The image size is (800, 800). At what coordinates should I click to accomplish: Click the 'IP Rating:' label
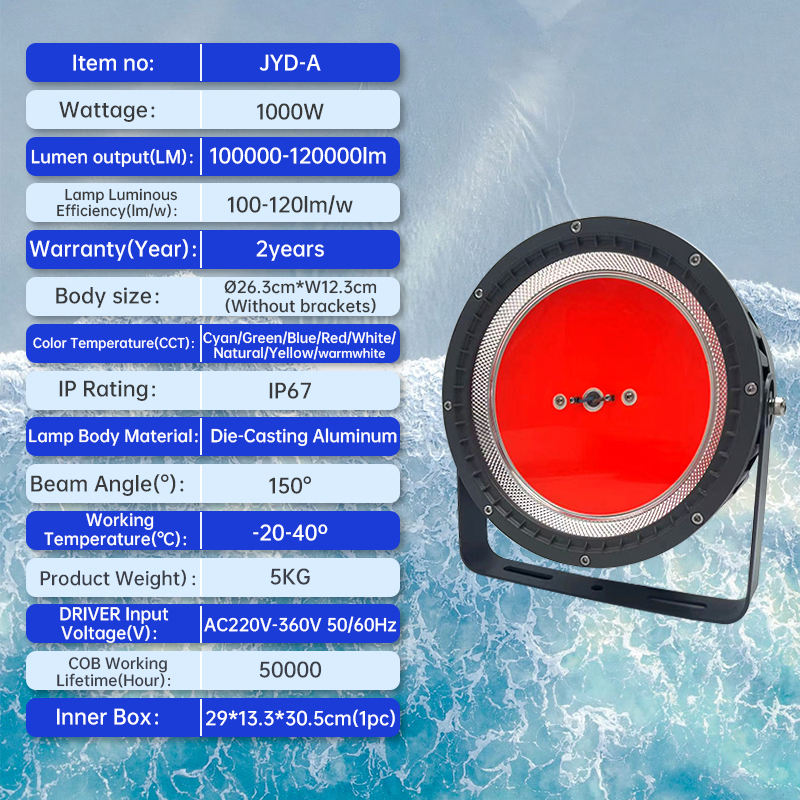pyautogui.click(x=107, y=389)
